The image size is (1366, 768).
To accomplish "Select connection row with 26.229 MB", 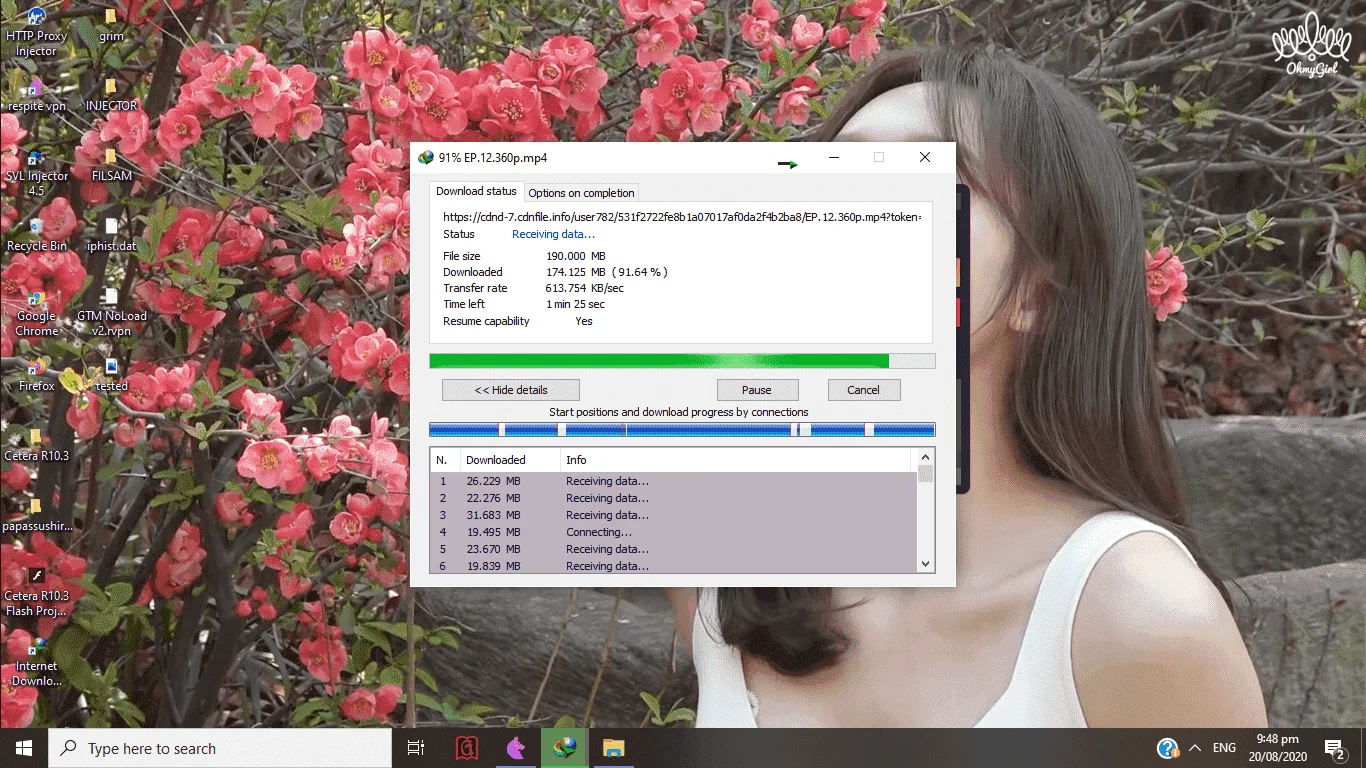I will [x=673, y=481].
